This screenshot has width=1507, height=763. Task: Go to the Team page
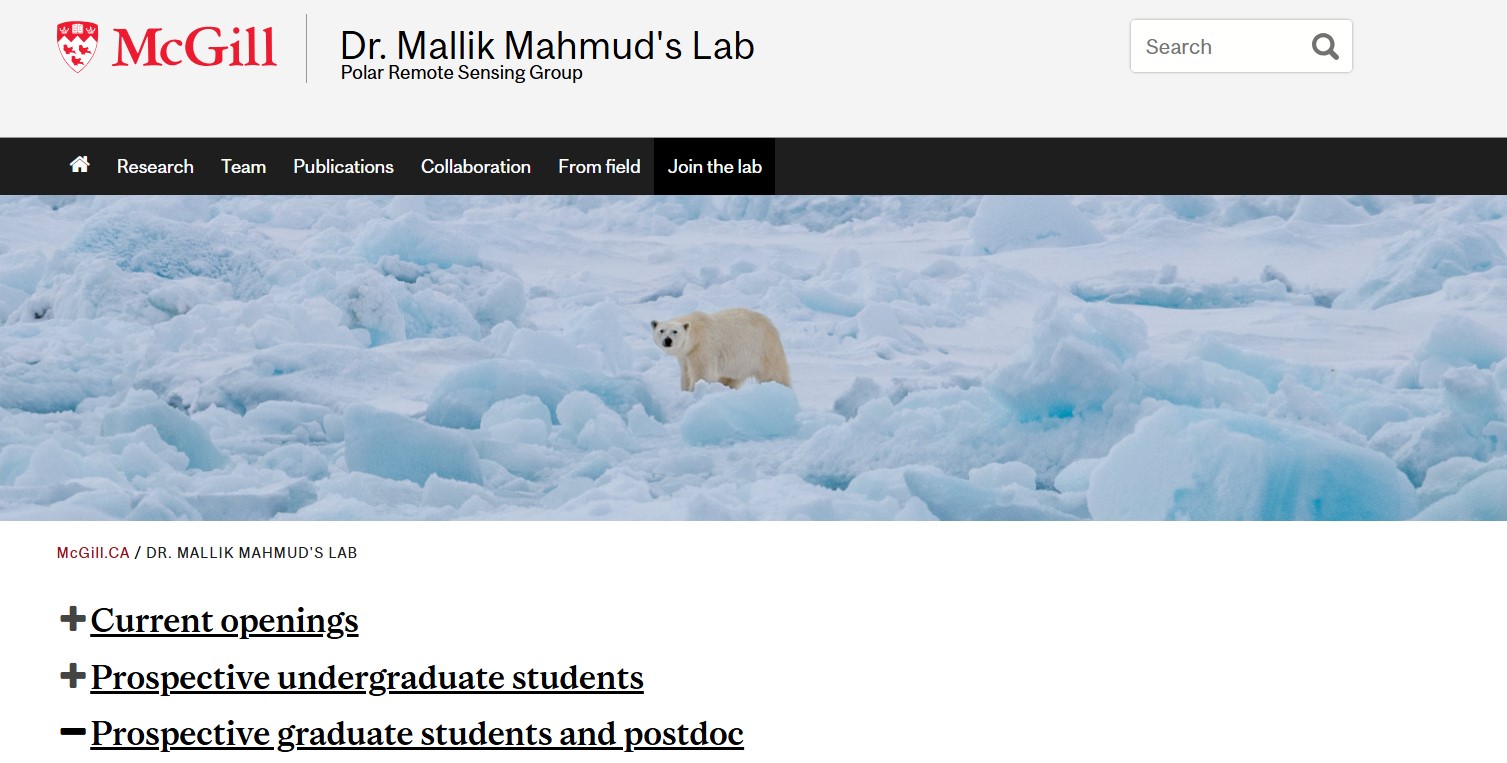coord(243,167)
